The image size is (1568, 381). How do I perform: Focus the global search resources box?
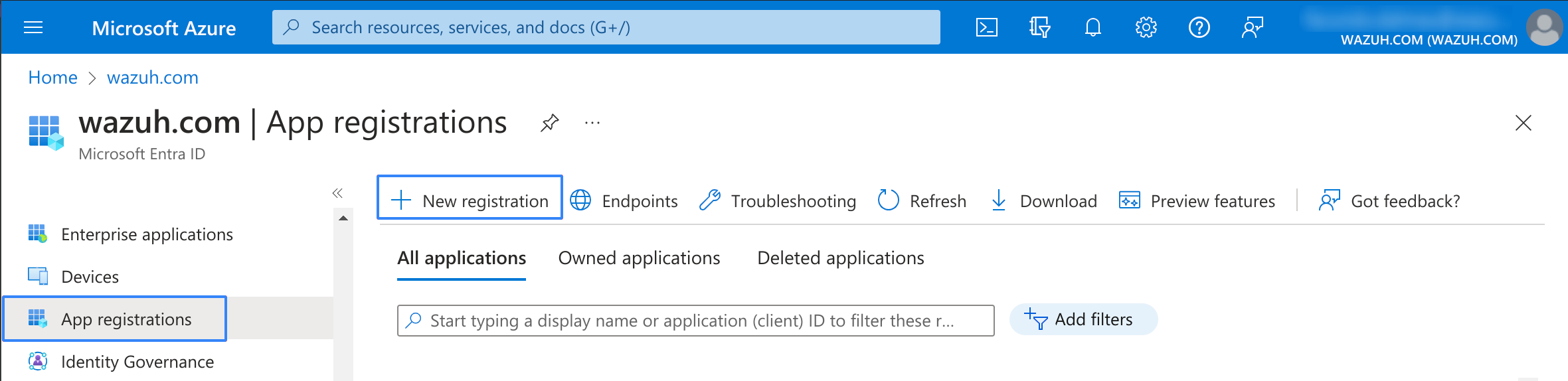point(606,27)
